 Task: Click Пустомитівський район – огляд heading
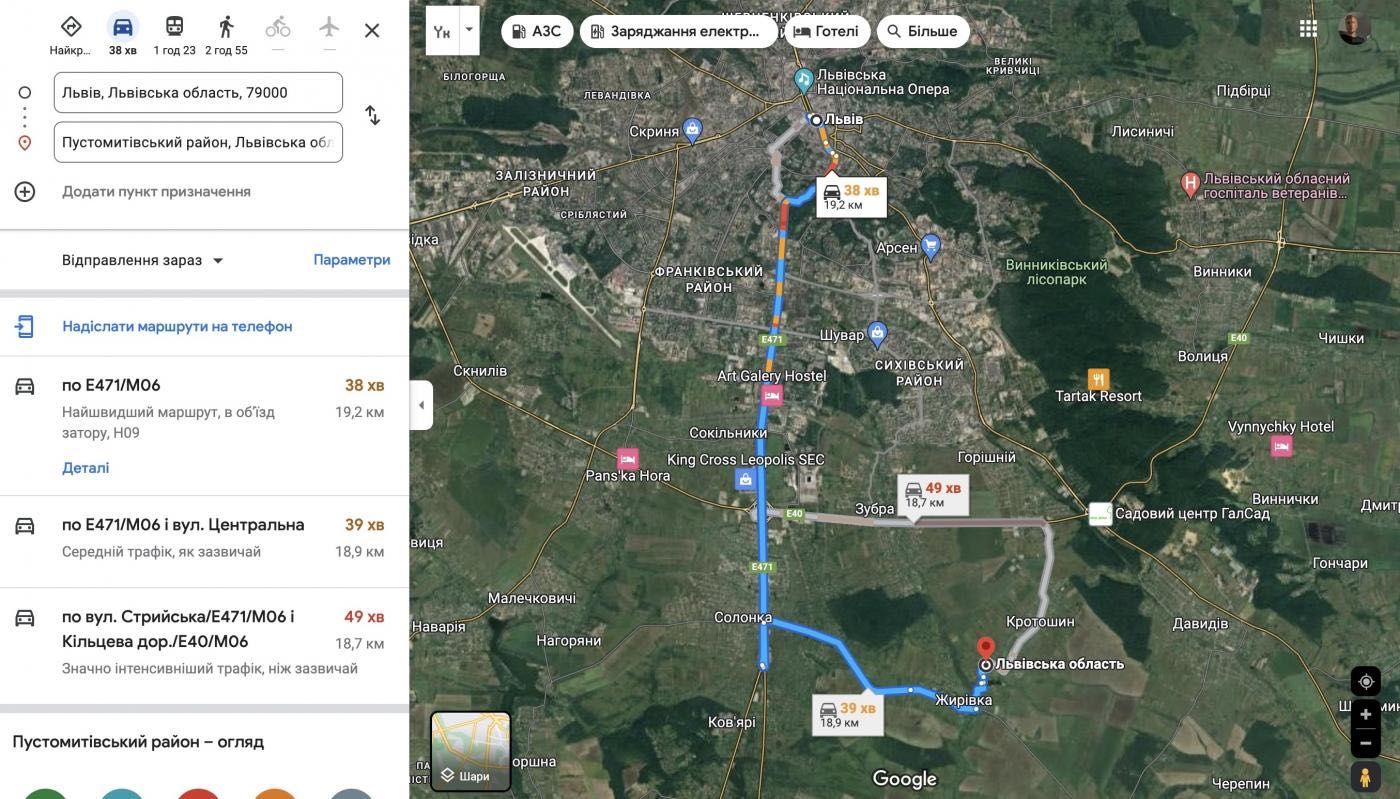point(138,742)
